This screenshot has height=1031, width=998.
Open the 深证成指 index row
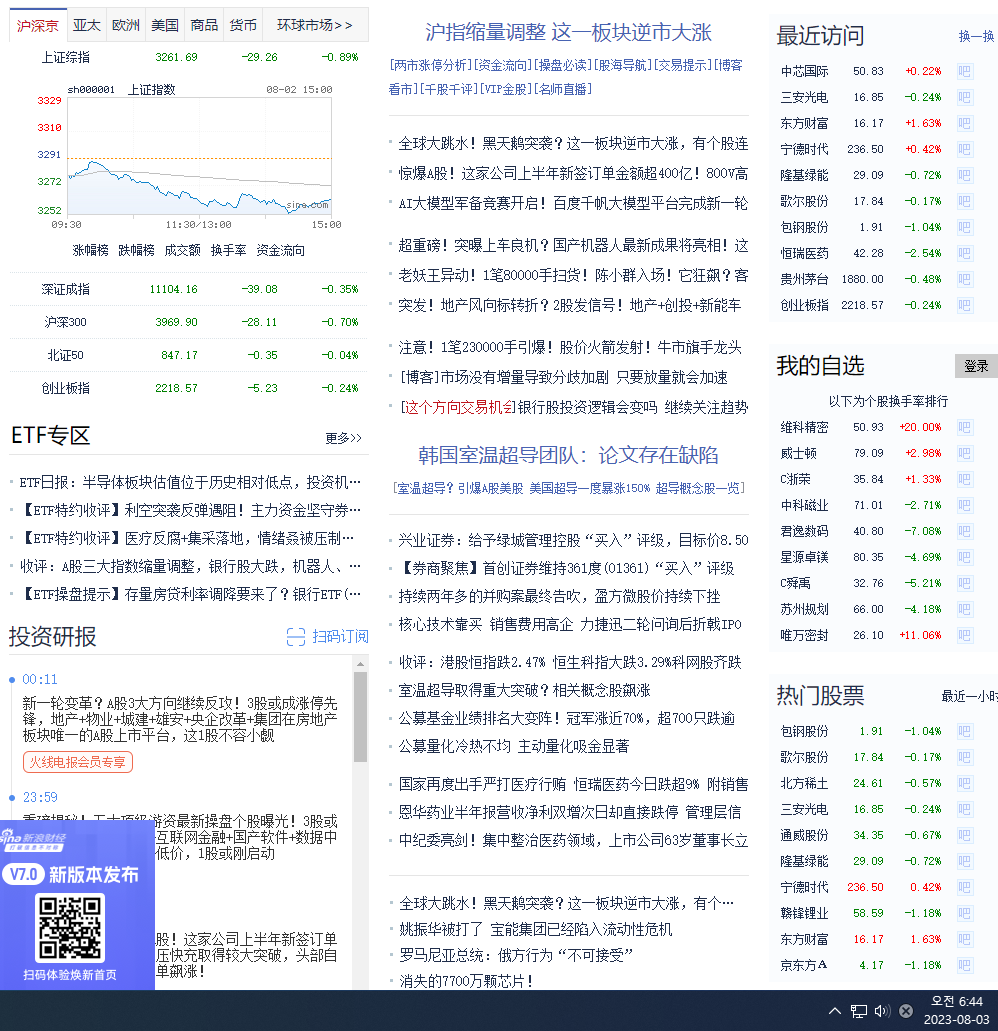pyautogui.click(x=189, y=289)
